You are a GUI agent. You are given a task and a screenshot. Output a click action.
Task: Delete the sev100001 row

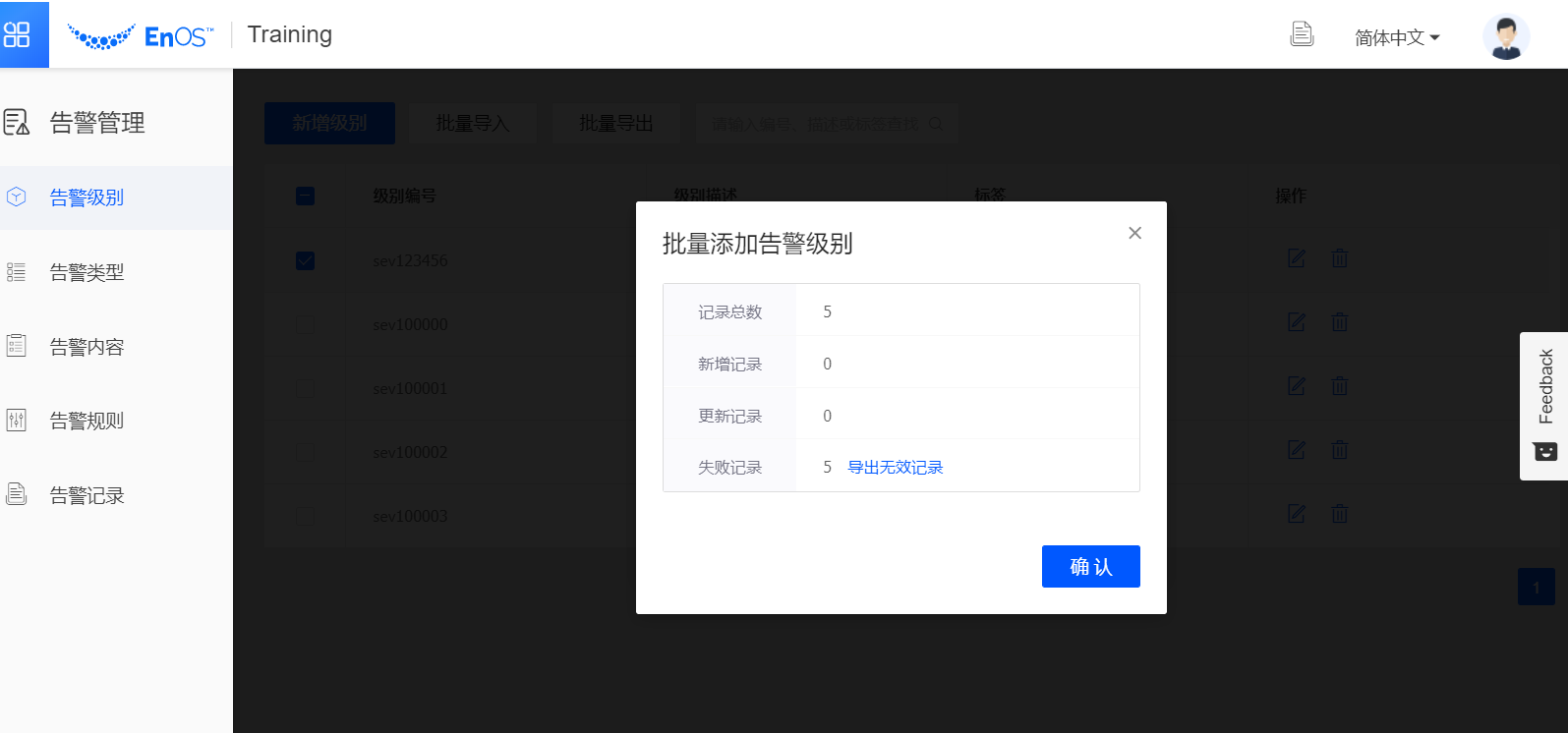coord(1340,386)
